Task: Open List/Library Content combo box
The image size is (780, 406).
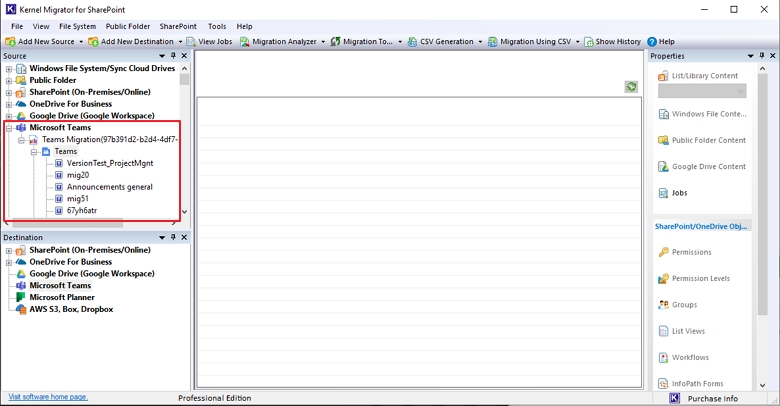Action: click(x=702, y=91)
